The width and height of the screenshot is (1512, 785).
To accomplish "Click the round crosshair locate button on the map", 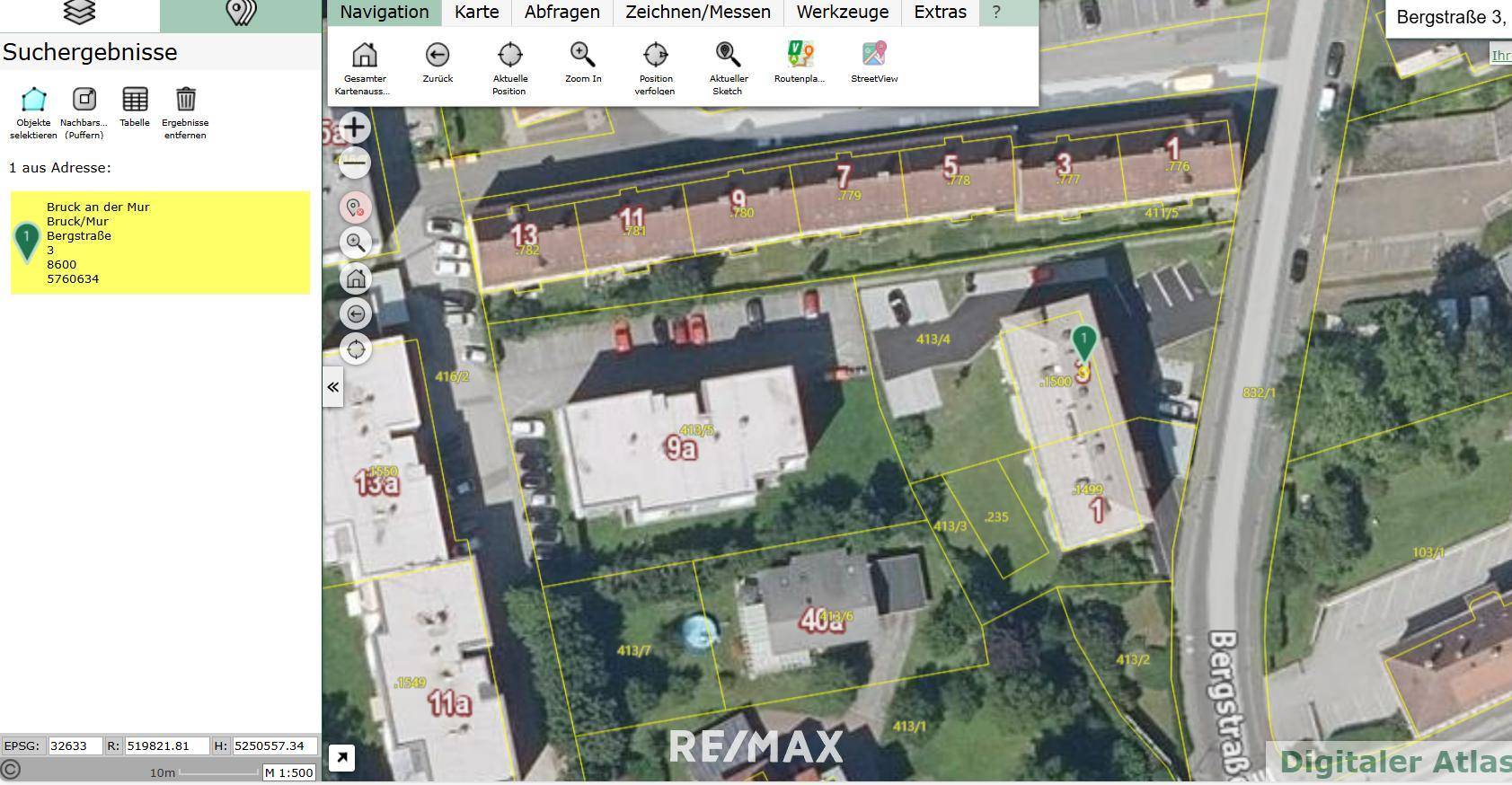I will [356, 348].
